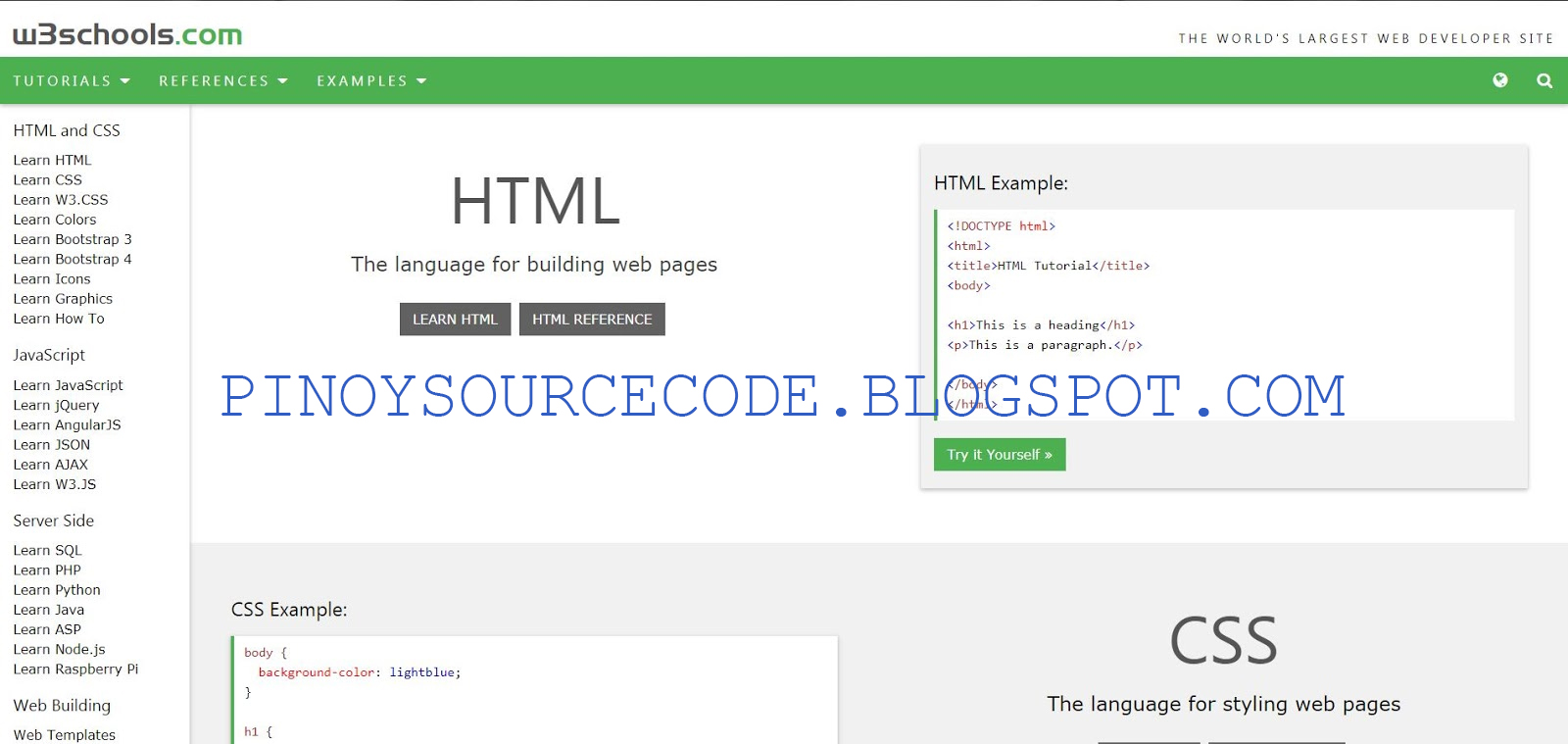
Task: Open Learn ASP sidebar link
Action: (47, 629)
